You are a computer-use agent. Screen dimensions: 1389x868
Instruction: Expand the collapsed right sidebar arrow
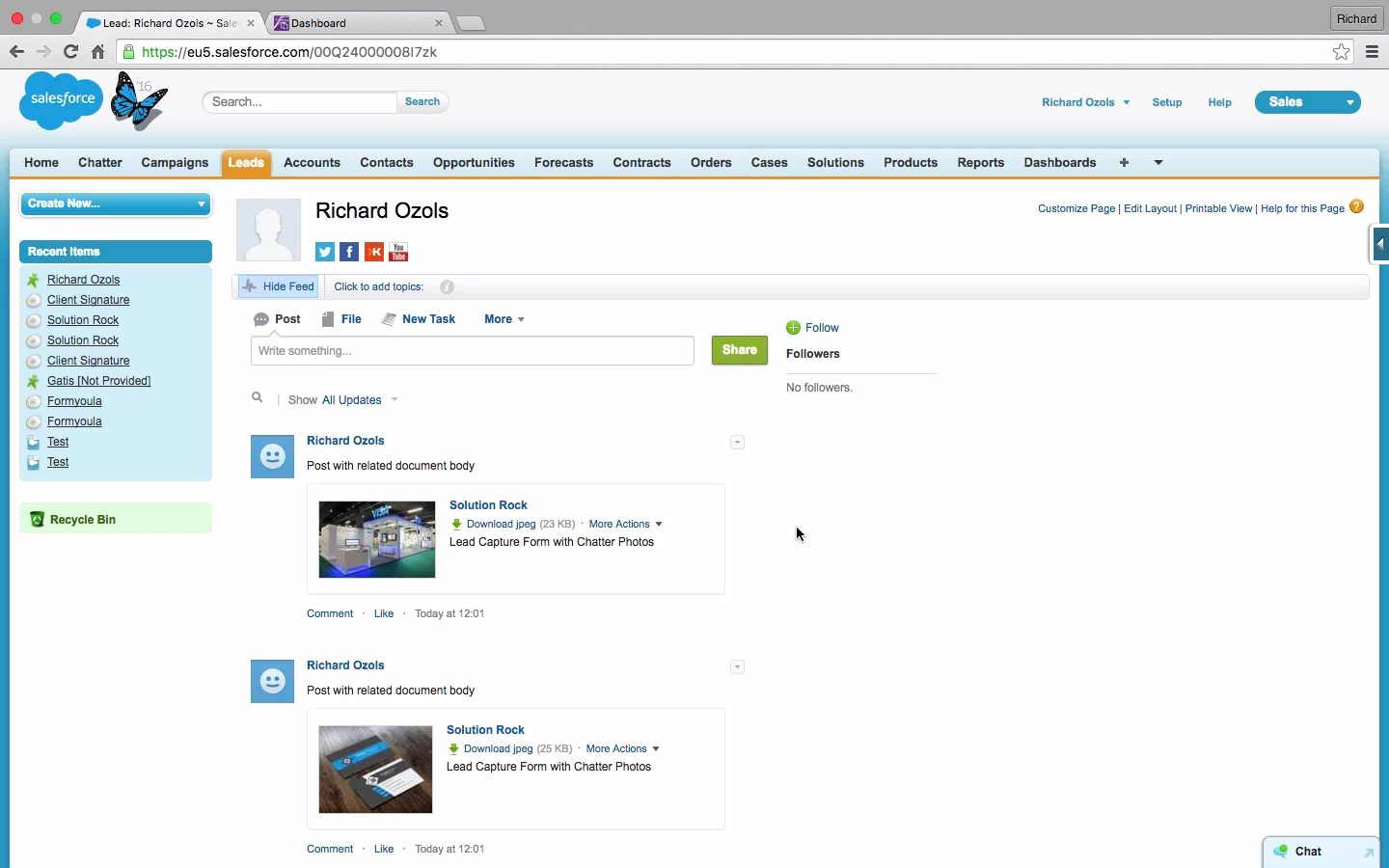pos(1380,244)
